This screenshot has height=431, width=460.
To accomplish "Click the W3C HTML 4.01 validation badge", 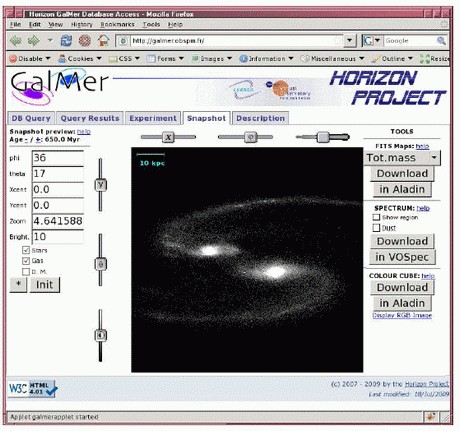I will (33, 389).
